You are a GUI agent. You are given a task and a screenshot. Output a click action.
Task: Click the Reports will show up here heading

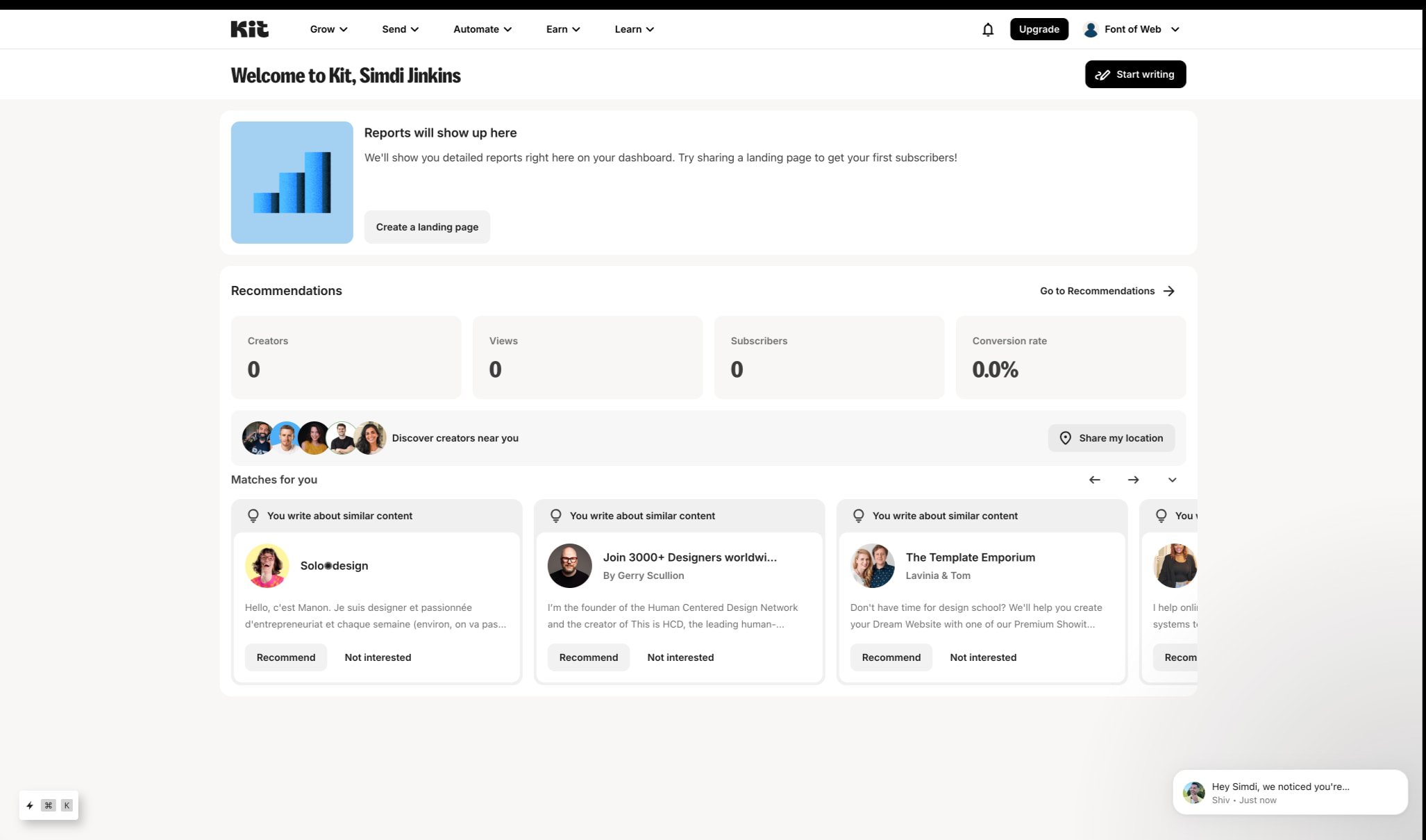point(440,133)
